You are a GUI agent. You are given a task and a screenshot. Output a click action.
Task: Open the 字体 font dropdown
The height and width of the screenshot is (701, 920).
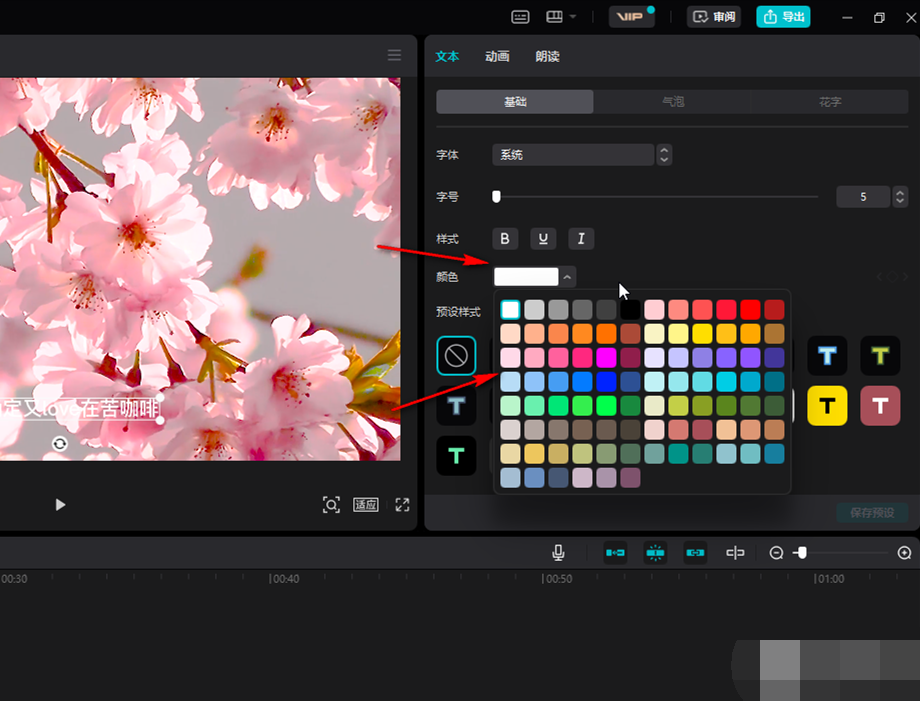(573, 155)
